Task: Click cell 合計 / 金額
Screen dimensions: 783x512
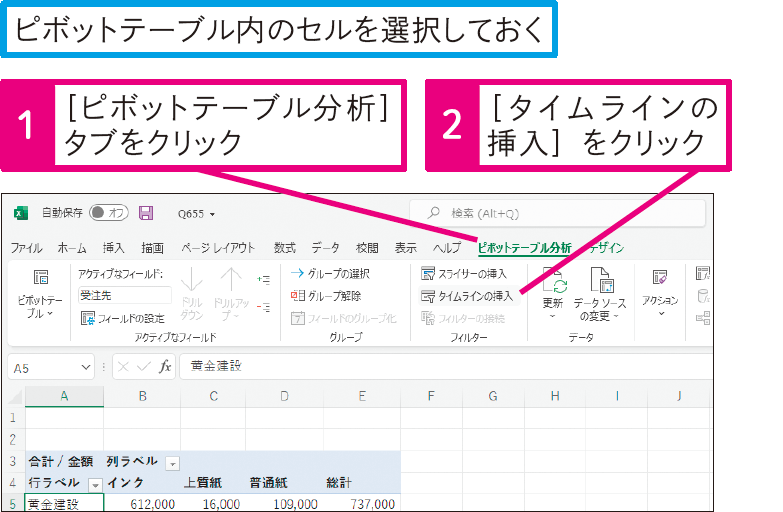Action: (x=64, y=462)
